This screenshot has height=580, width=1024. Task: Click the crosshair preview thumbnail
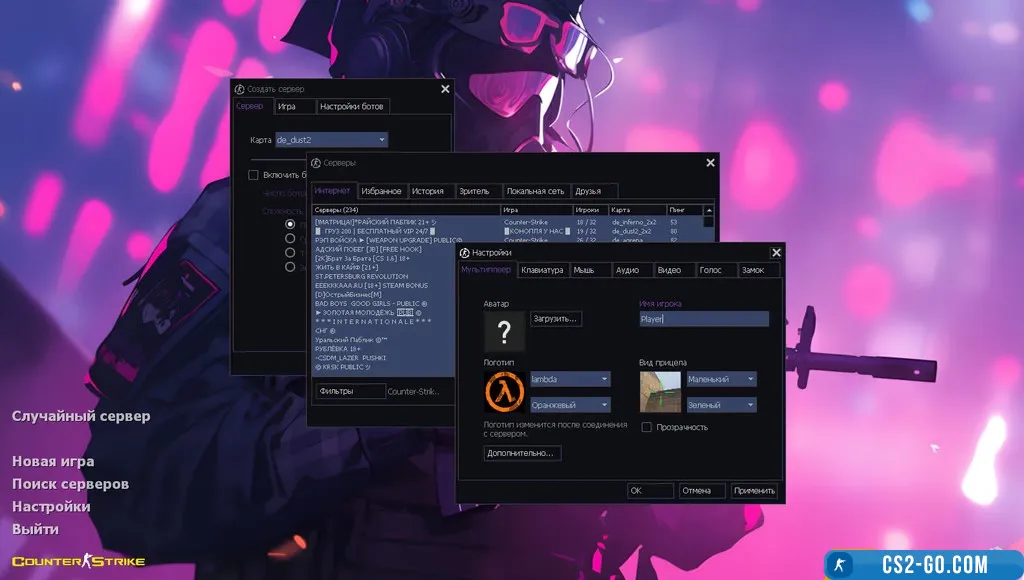(660, 392)
